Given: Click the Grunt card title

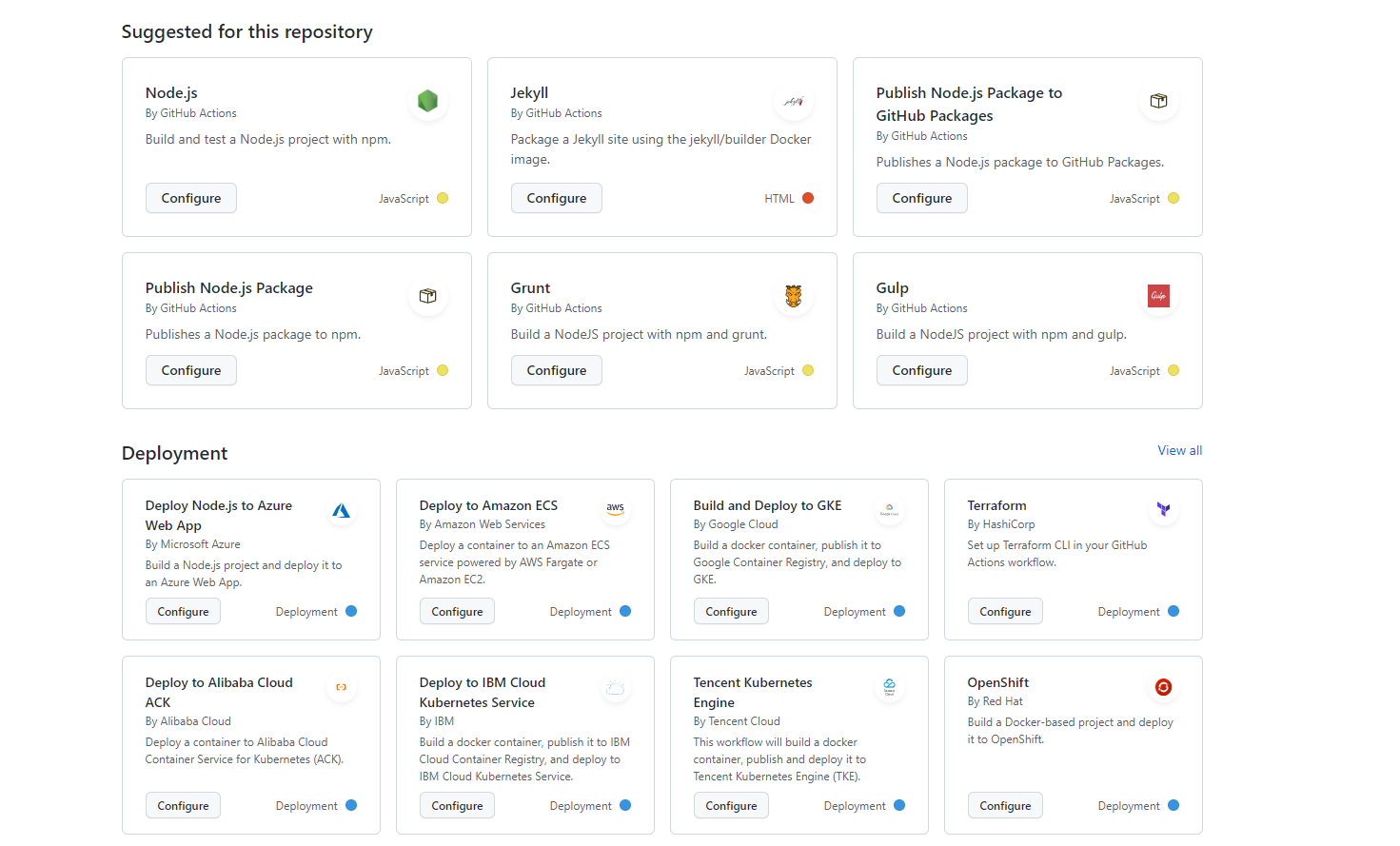Looking at the screenshot, I should (x=530, y=287).
